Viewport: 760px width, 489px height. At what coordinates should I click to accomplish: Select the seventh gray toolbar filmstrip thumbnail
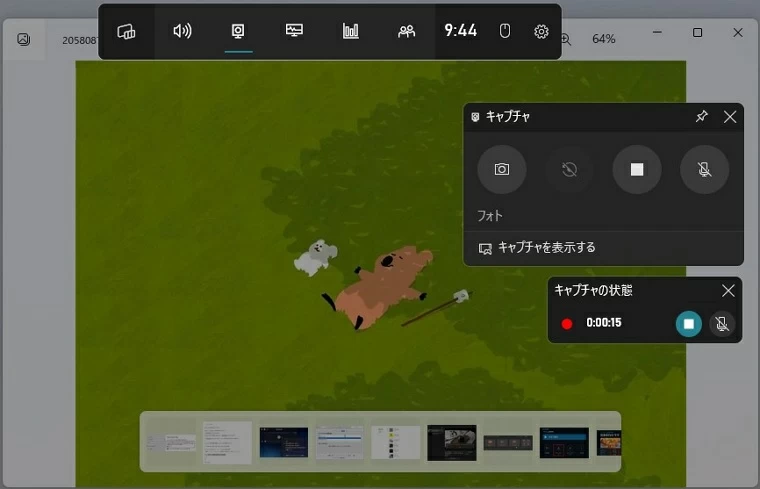point(507,442)
